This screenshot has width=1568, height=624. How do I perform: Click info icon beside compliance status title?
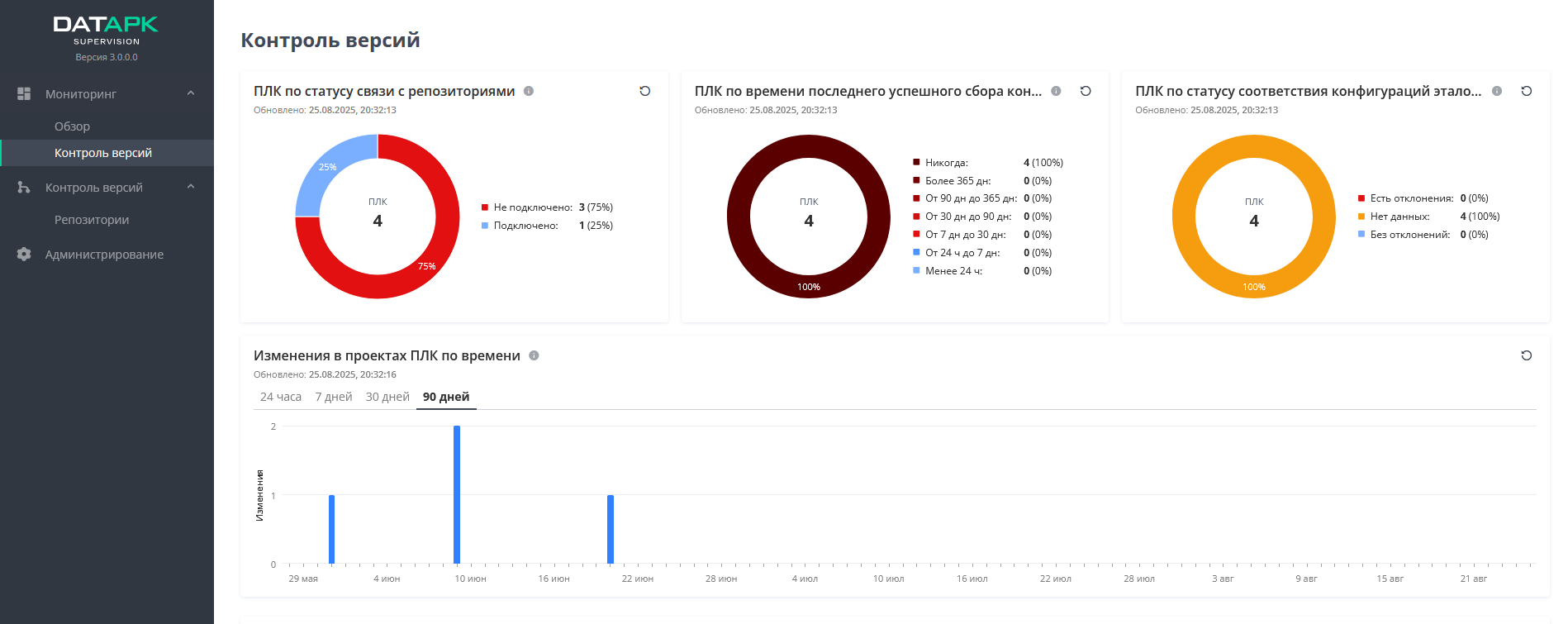1497,91
